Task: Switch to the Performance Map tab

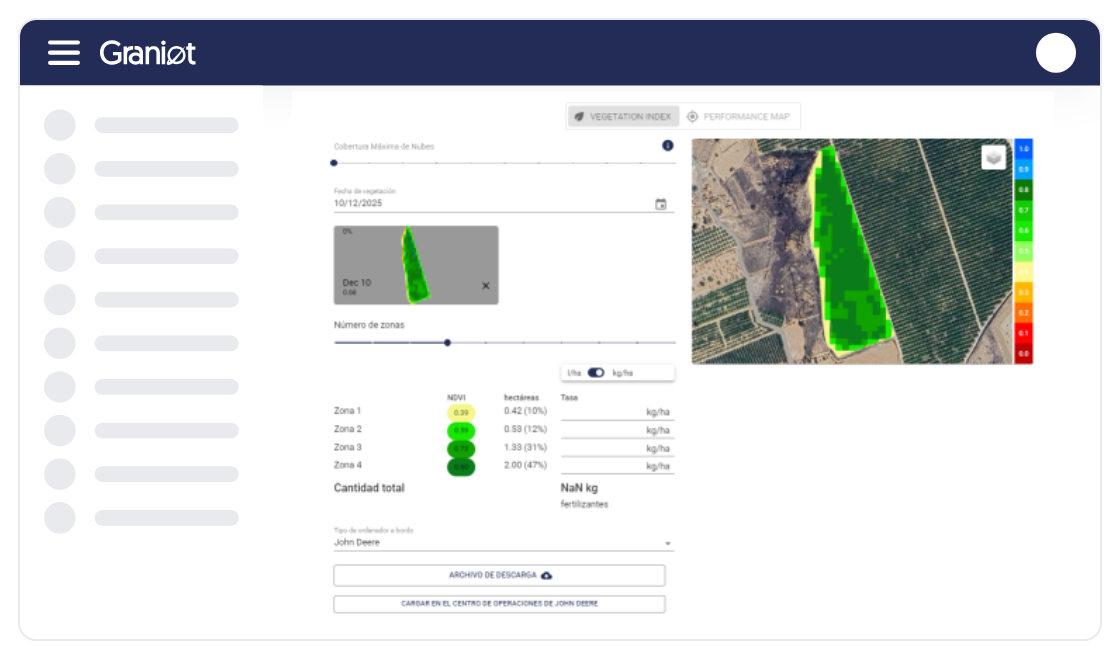Action: click(740, 117)
